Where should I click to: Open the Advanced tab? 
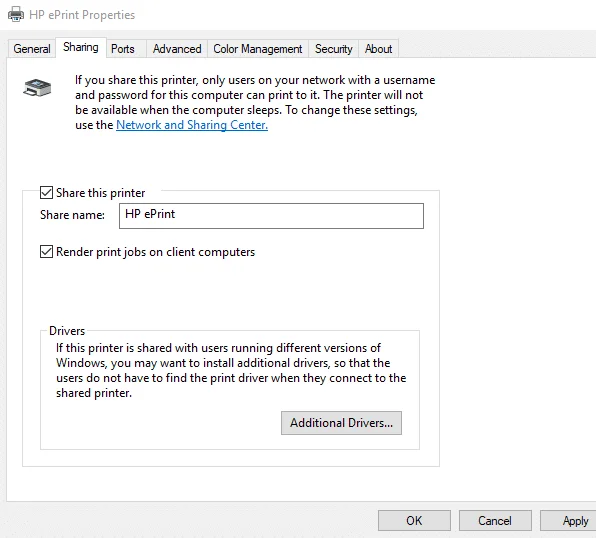point(177,49)
